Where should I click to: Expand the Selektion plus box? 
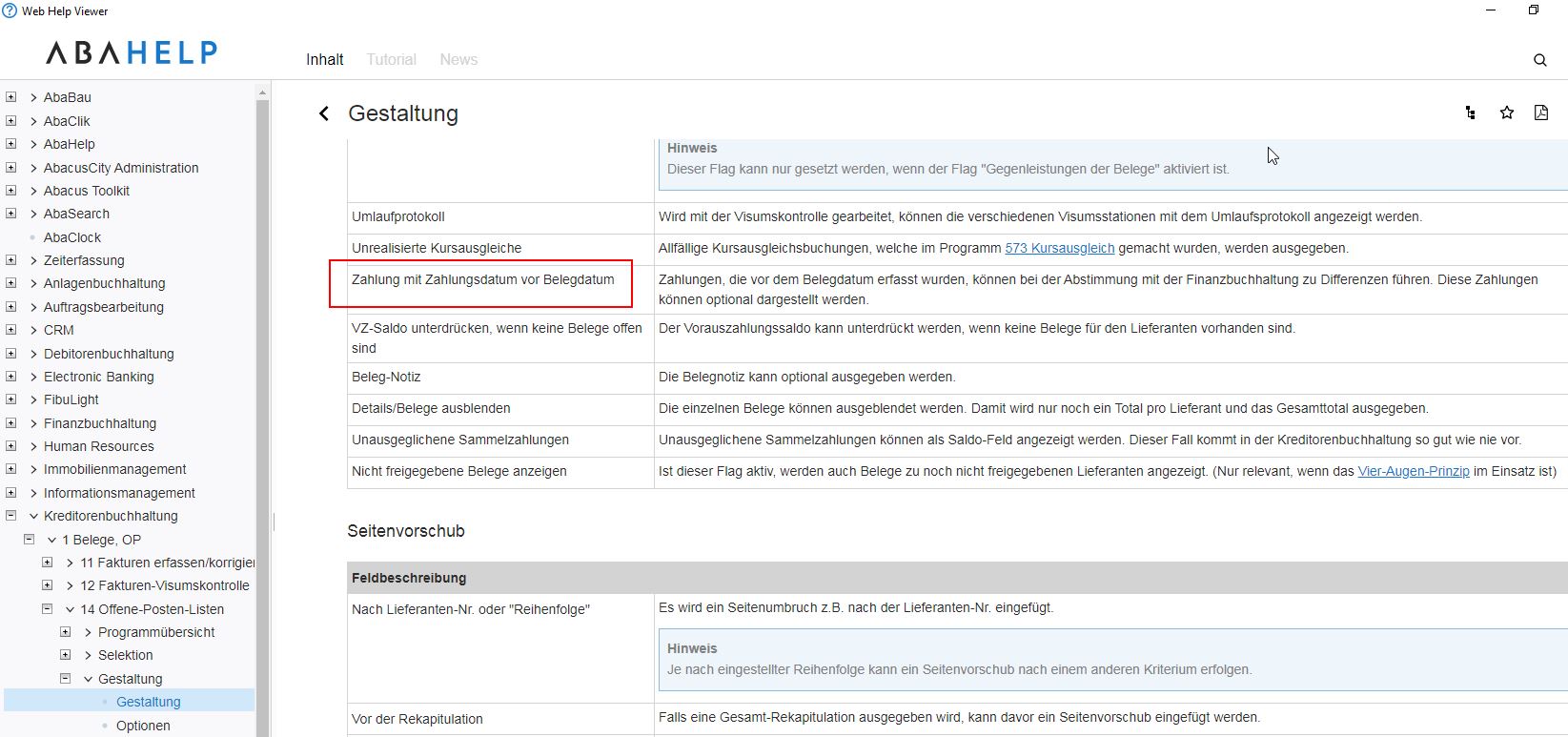tap(65, 655)
